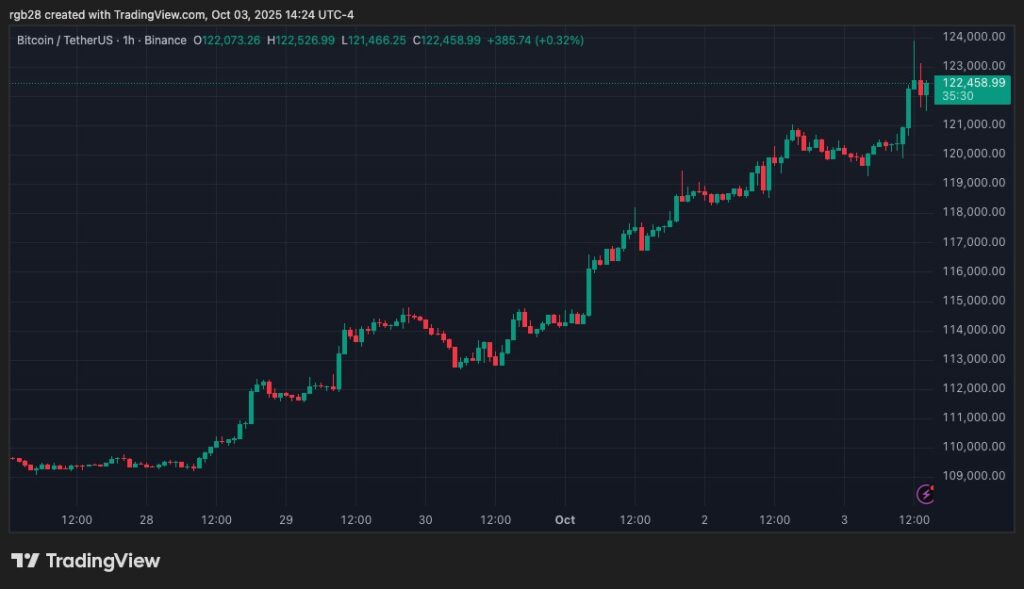The width and height of the screenshot is (1024, 589).
Task: Click the 109,000.00 price axis label
Action: (x=972, y=476)
